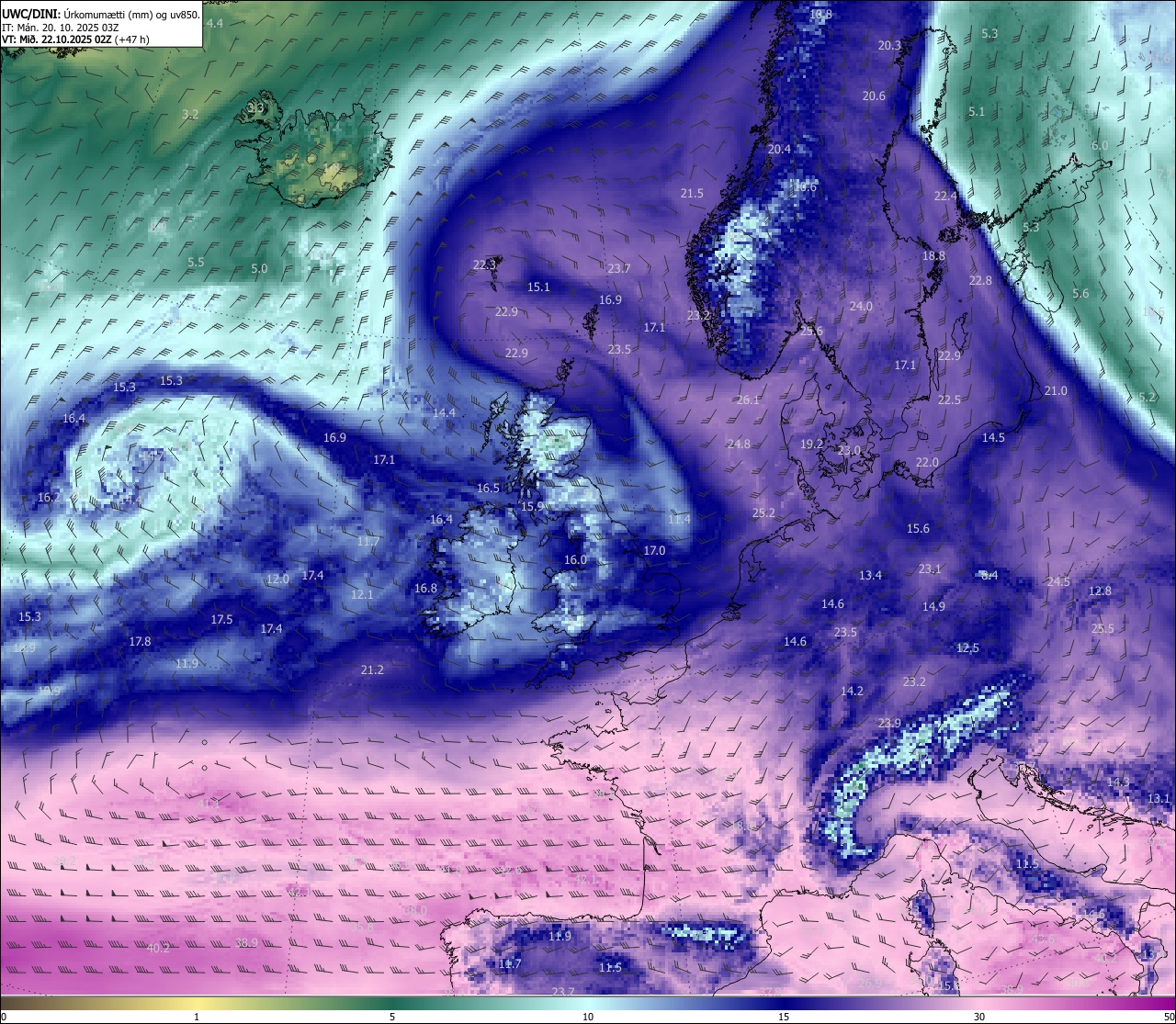Viewport: 1176px width, 1024px height.
Task: Click the 18.8 value on the Swedish east coast
Action: (933, 255)
